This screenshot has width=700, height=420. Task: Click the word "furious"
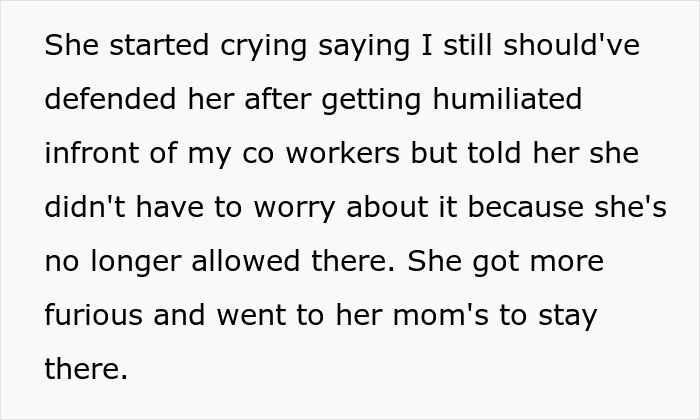pyautogui.click(x=93, y=317)
